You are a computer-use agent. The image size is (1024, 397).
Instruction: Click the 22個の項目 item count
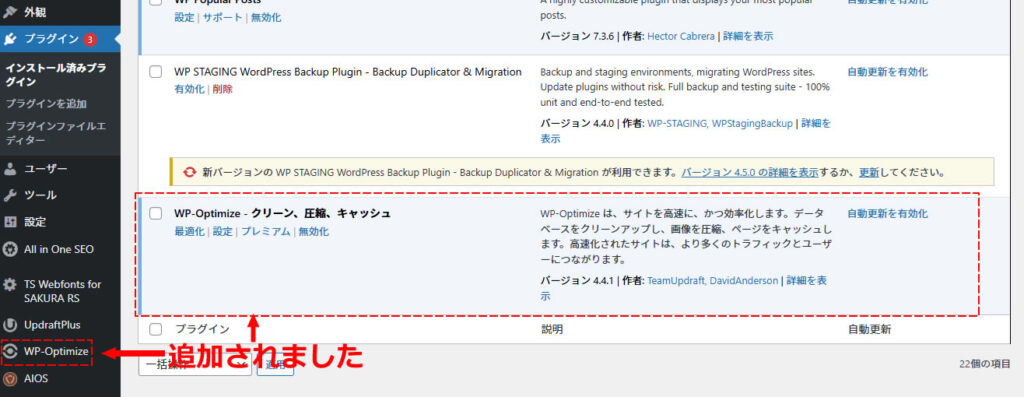[x=985, y=364]
